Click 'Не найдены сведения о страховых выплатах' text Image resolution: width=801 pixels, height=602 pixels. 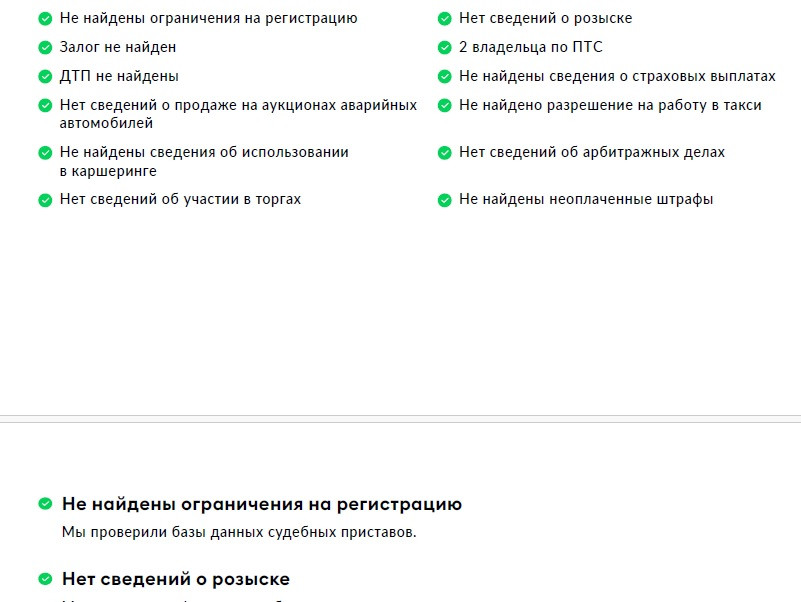coord(617,77)
